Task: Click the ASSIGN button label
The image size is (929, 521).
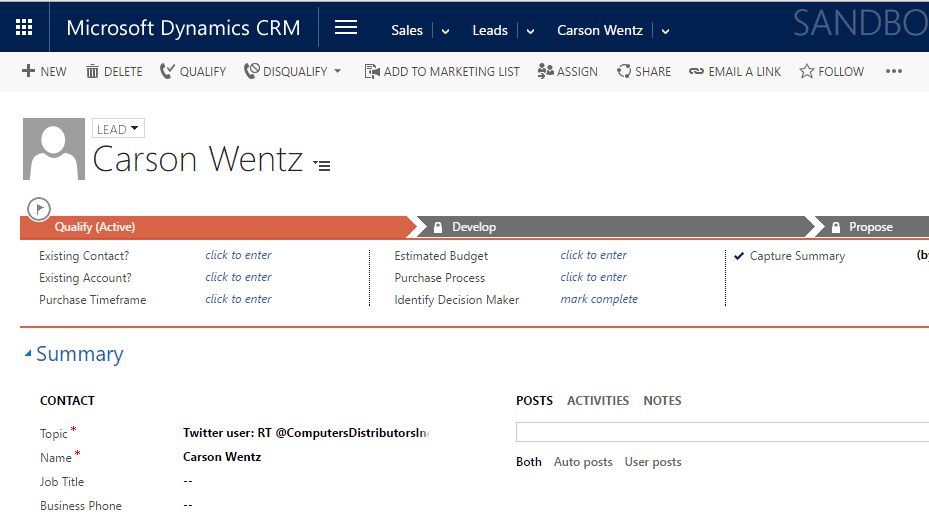Action: click(x=577, y=72)
